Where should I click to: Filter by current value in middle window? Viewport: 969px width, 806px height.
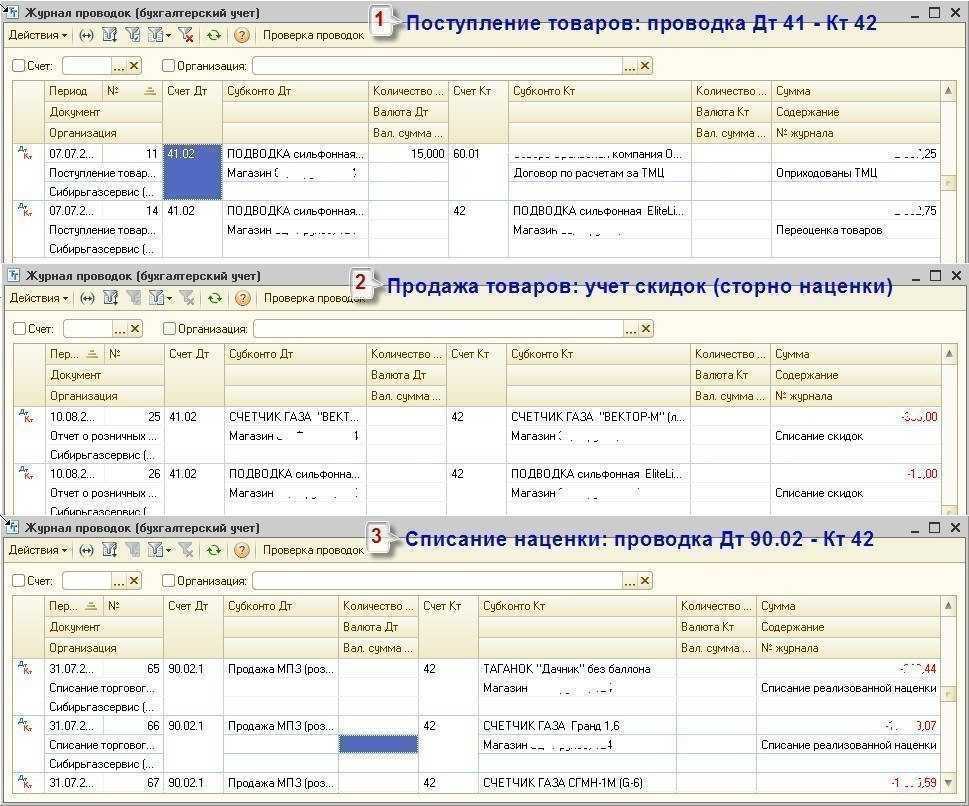[x=133, y=298]
